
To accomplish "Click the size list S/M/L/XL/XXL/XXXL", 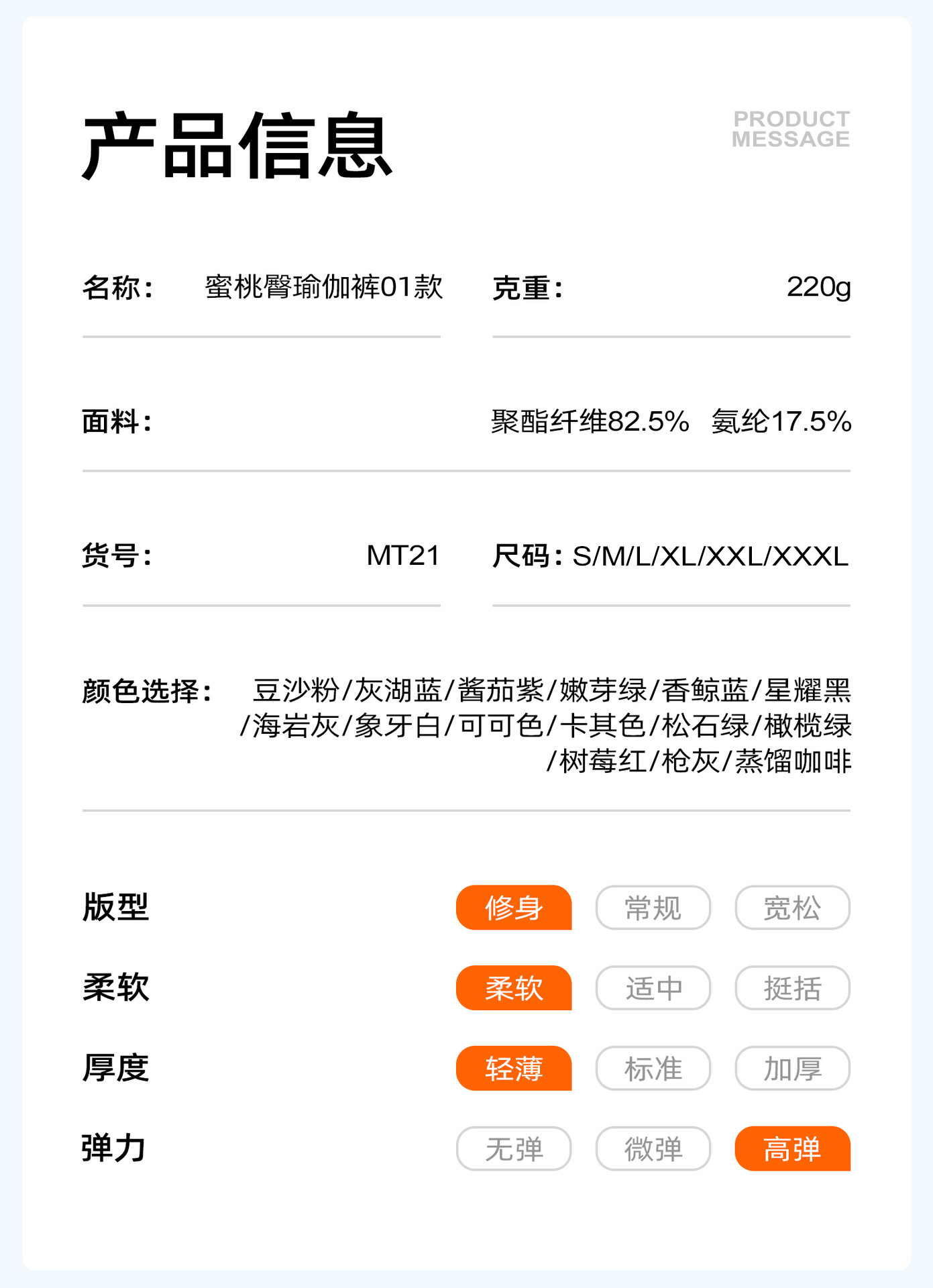I will pos(710,556).
